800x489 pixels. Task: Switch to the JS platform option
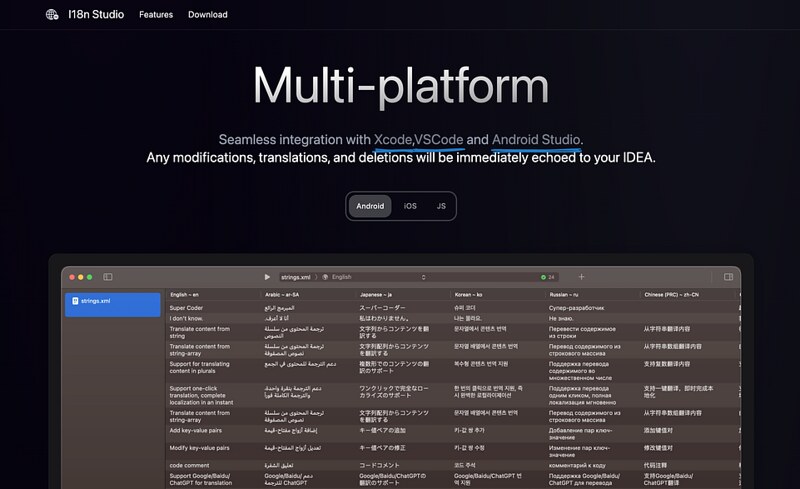[x=440, y=206]
